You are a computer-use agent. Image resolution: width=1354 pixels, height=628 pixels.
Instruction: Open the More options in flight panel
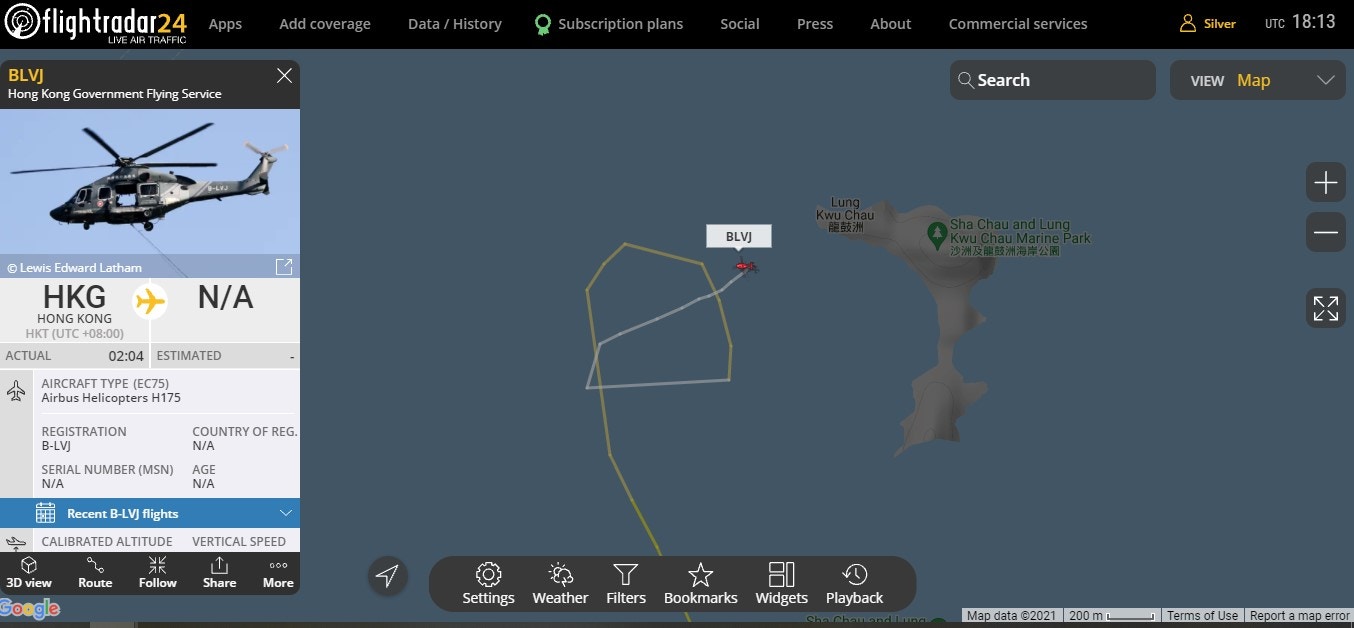click(x=278, y=573)
